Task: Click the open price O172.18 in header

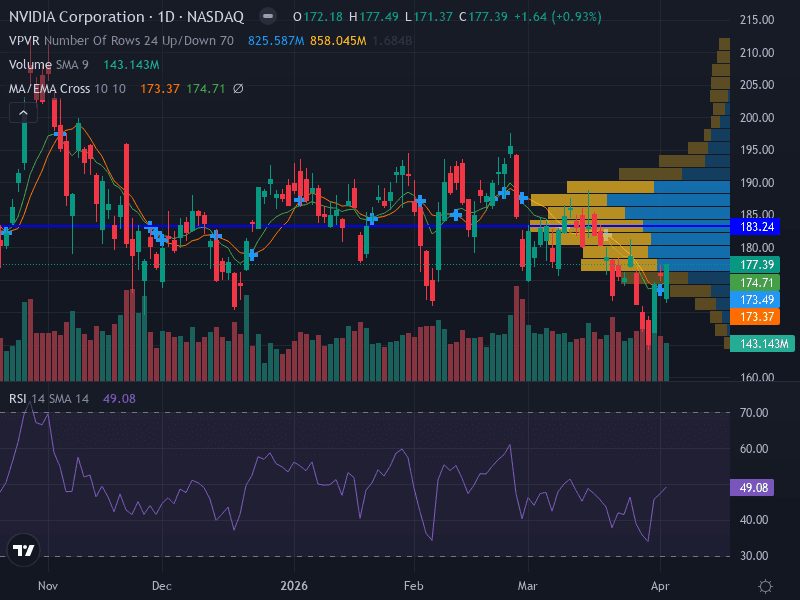Action: click(318, 17)
